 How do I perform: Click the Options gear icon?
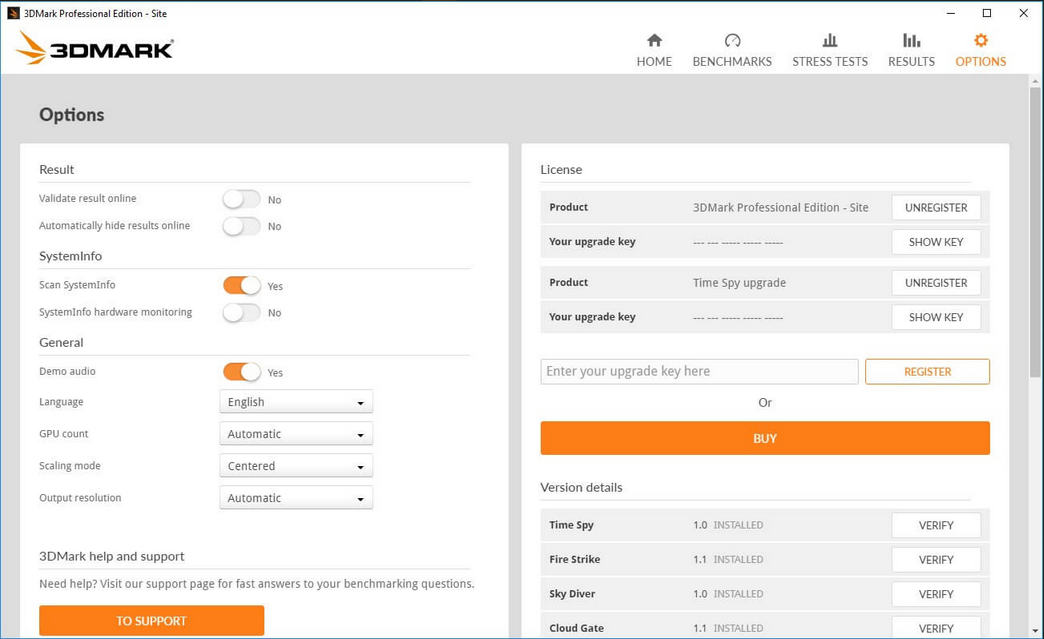(981, 41)
